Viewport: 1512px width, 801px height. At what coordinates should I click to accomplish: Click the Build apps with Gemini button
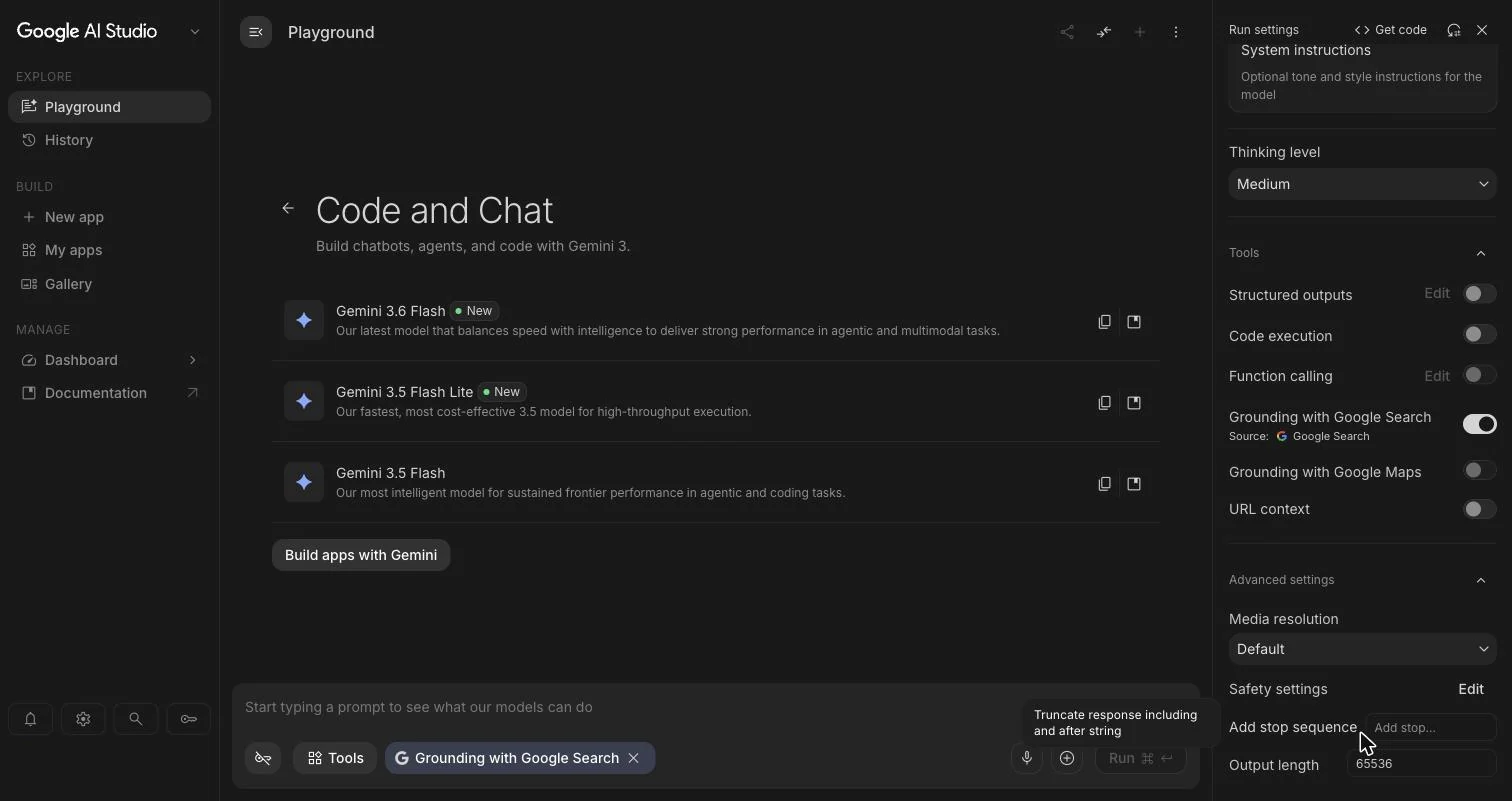(361, 555)
